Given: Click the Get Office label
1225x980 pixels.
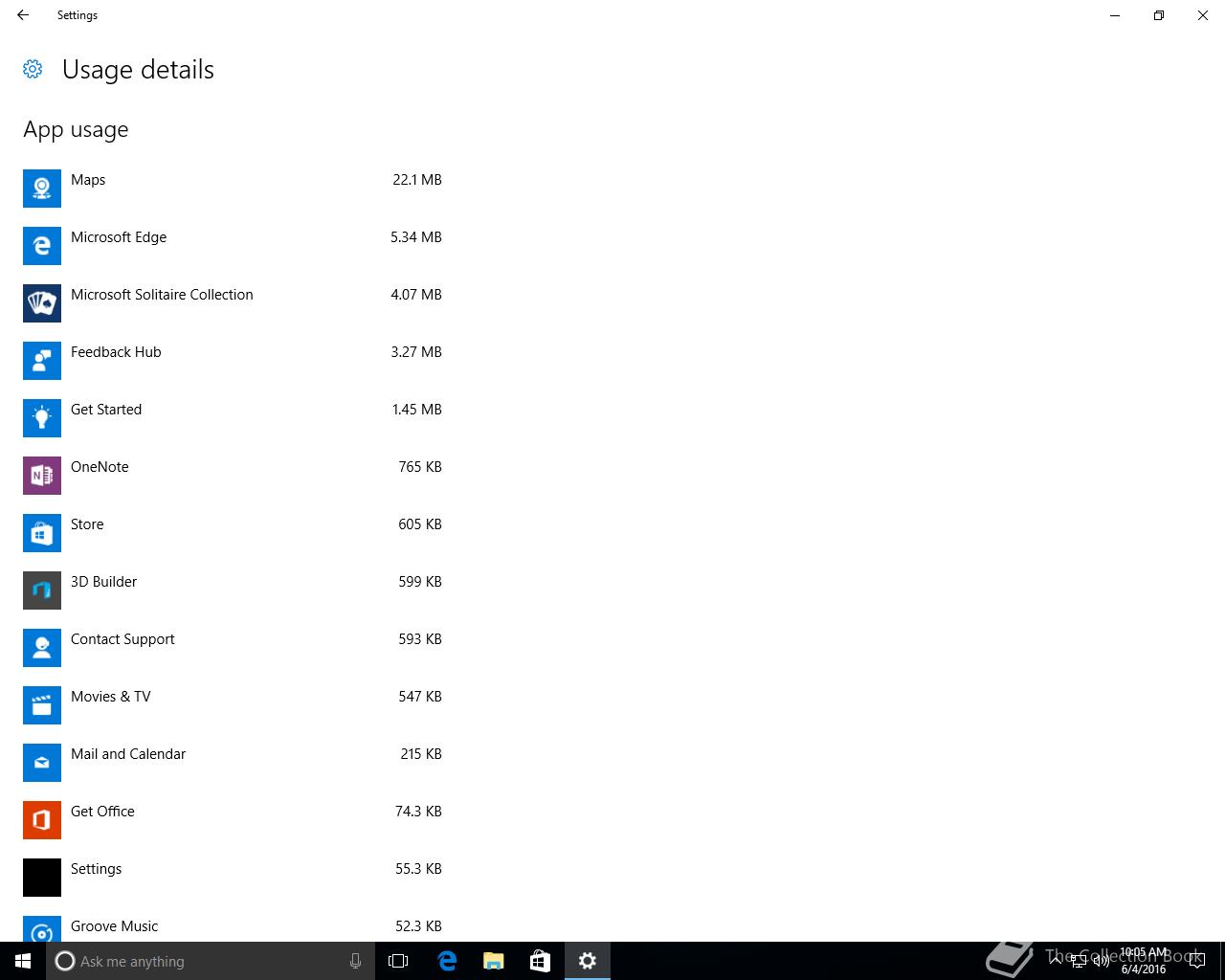Looking at the screenshot, I should pyautogui.click(x=102, y=812).
